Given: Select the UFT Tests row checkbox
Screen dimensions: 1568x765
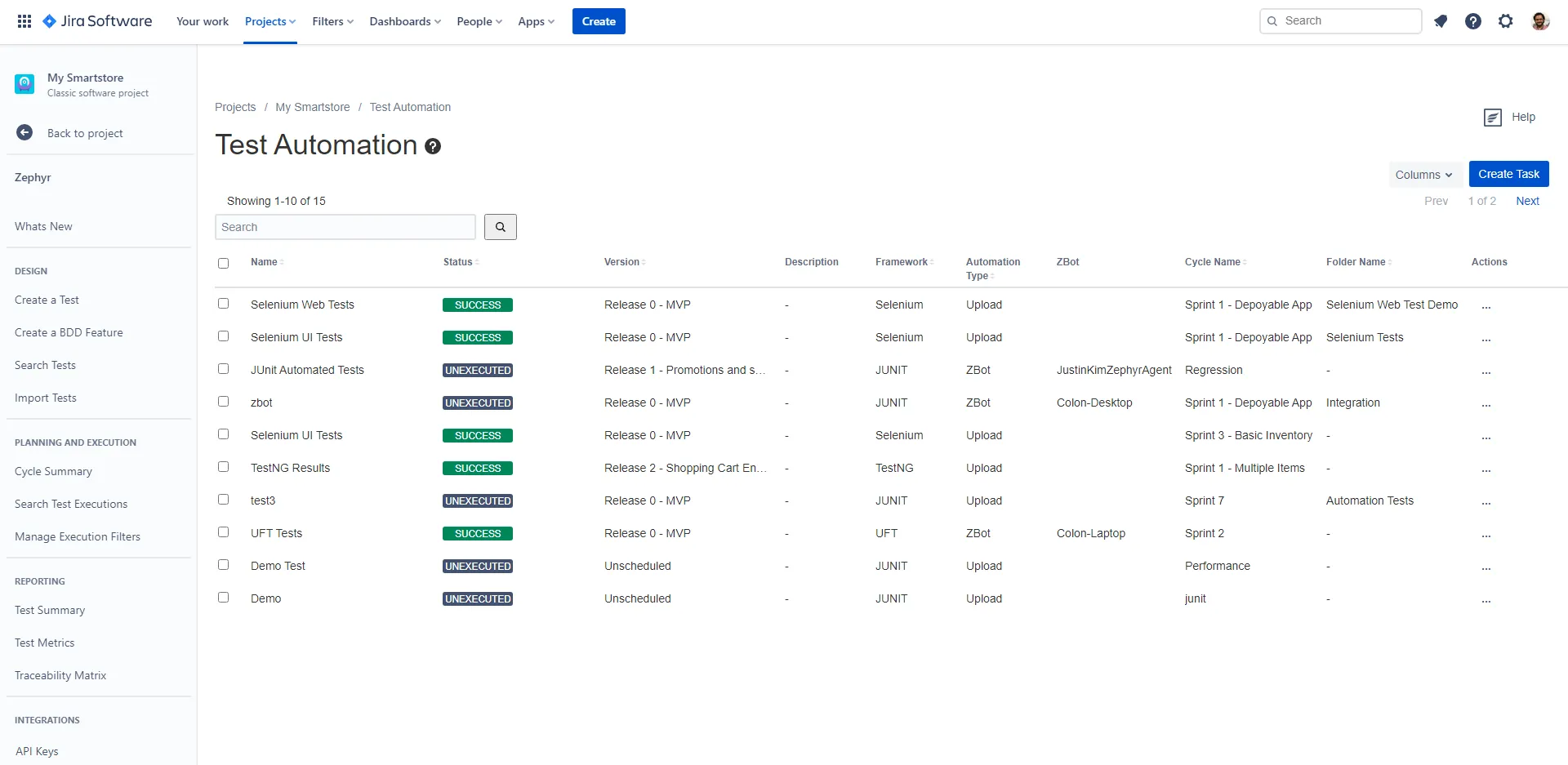Looking at the screenshot, I should click(x=223, y=532).
